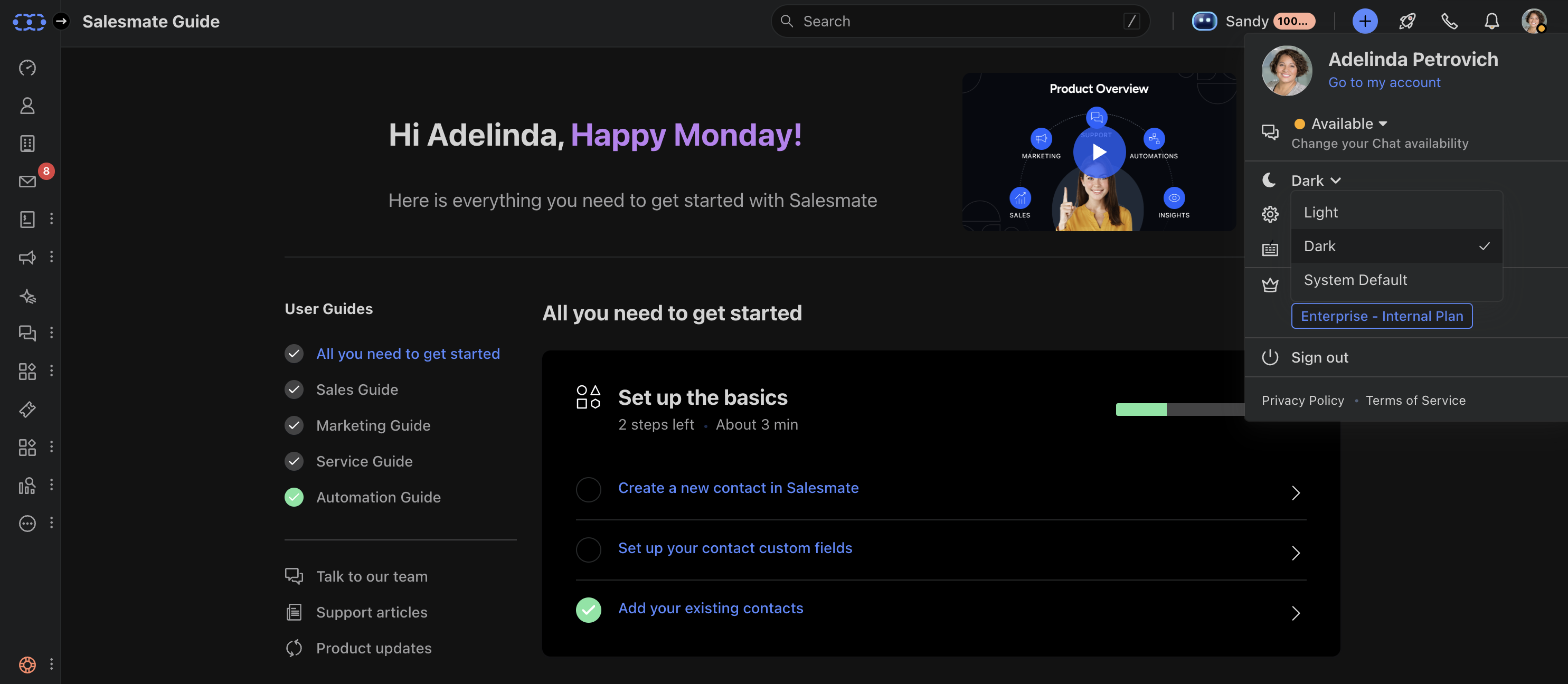This screenshot has height=684, width=1568.
Task: Click Sign out in profile menu
Action: tap(1320, 357)
